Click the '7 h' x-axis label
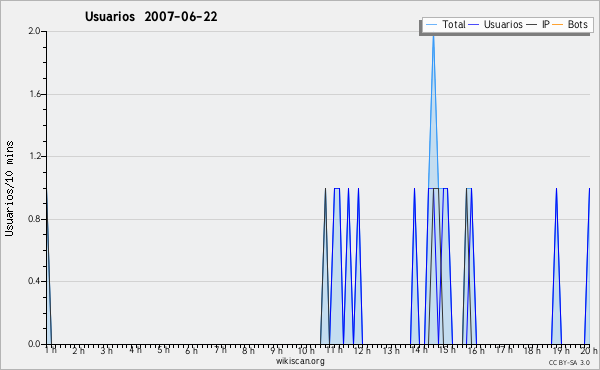The width and height of the screenshot is (600, 370). (x=220, y=350)
